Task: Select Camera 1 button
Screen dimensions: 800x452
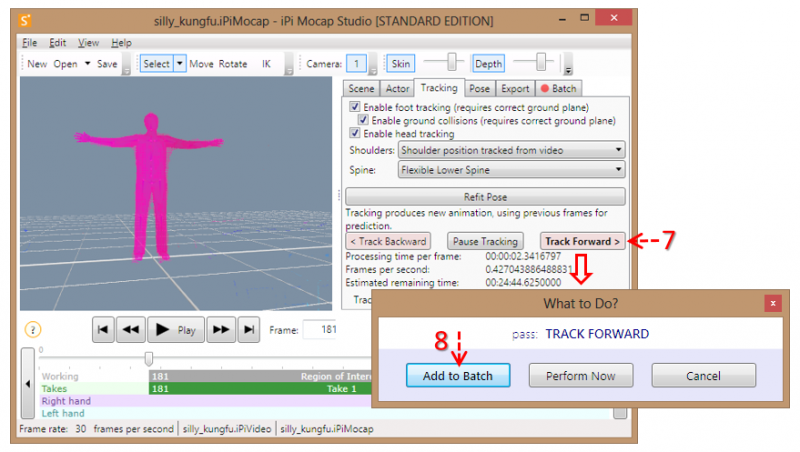Action: 356,64
